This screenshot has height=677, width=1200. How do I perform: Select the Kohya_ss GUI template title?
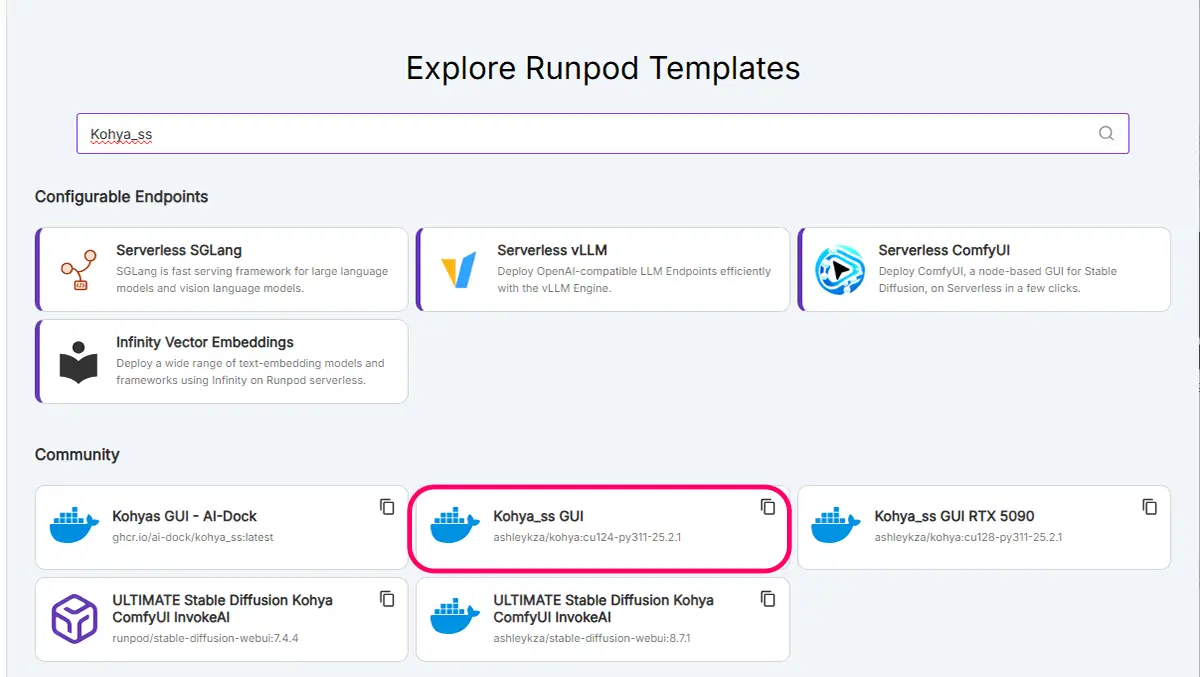pyautogui.click(x=538, y=516)
